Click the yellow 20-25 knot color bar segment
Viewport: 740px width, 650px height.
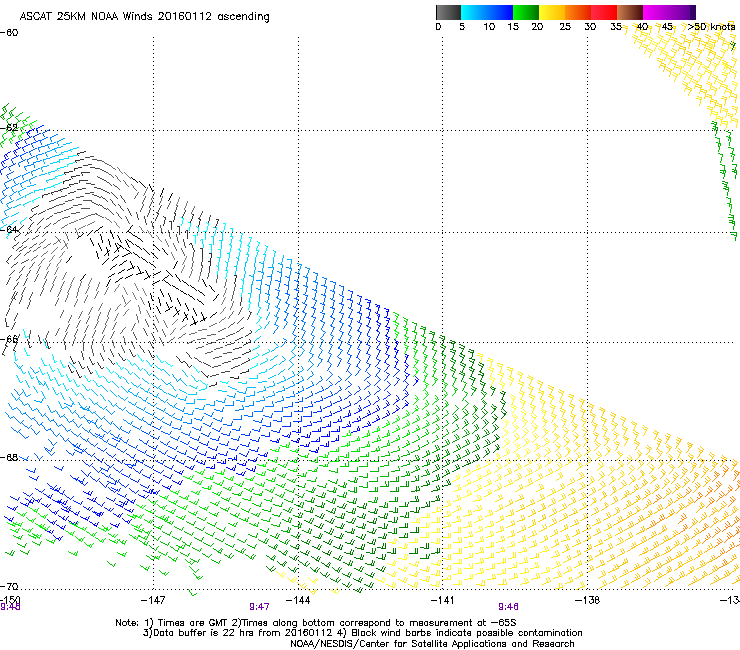[552, 12]
